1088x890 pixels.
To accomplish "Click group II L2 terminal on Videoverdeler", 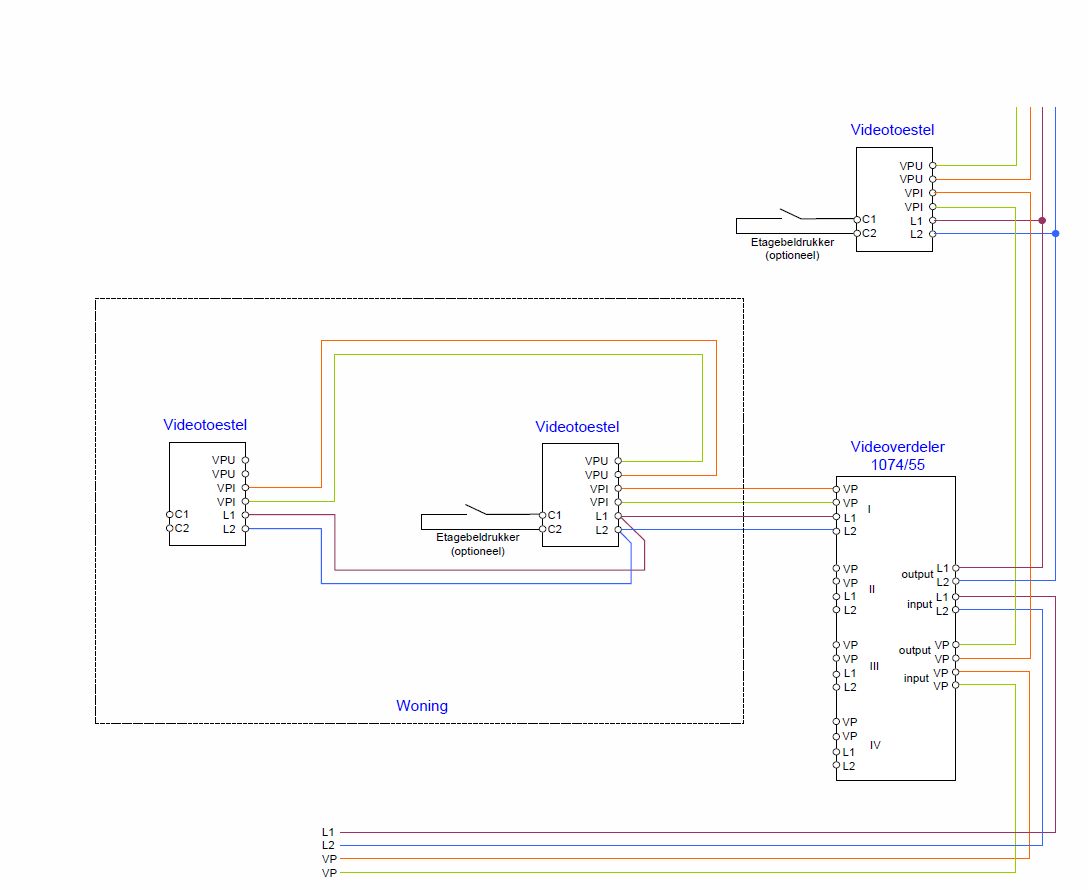I will pos(836,610).
